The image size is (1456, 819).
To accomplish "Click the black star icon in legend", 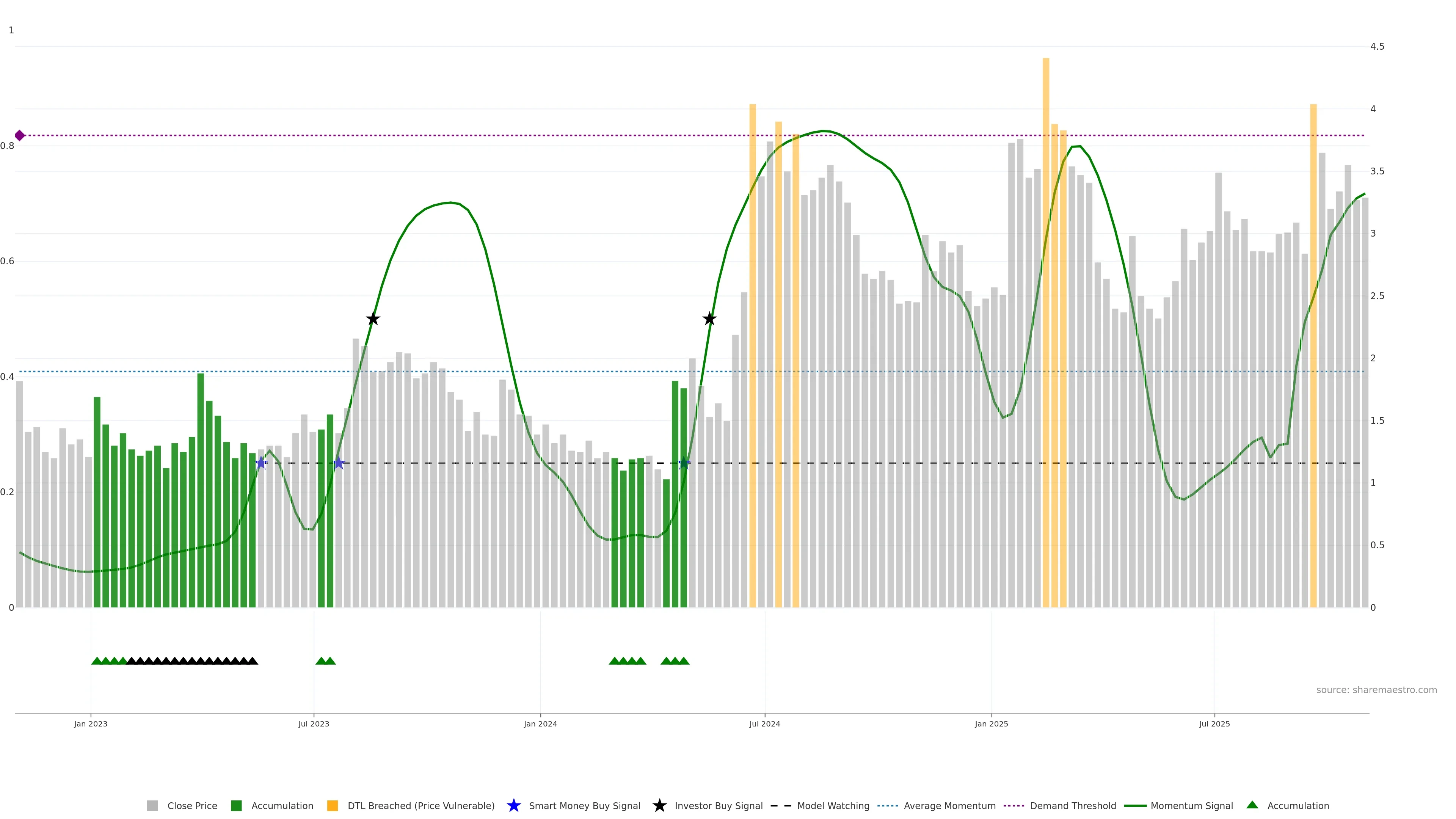I will (x=659, y=805).
